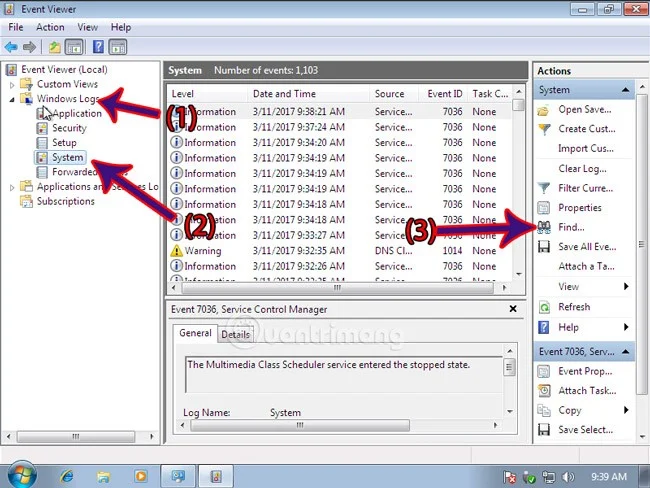Viewport: 650px width, 488px height.
Task: Open the Action menu in the menu bar
Action: [50, 27]
